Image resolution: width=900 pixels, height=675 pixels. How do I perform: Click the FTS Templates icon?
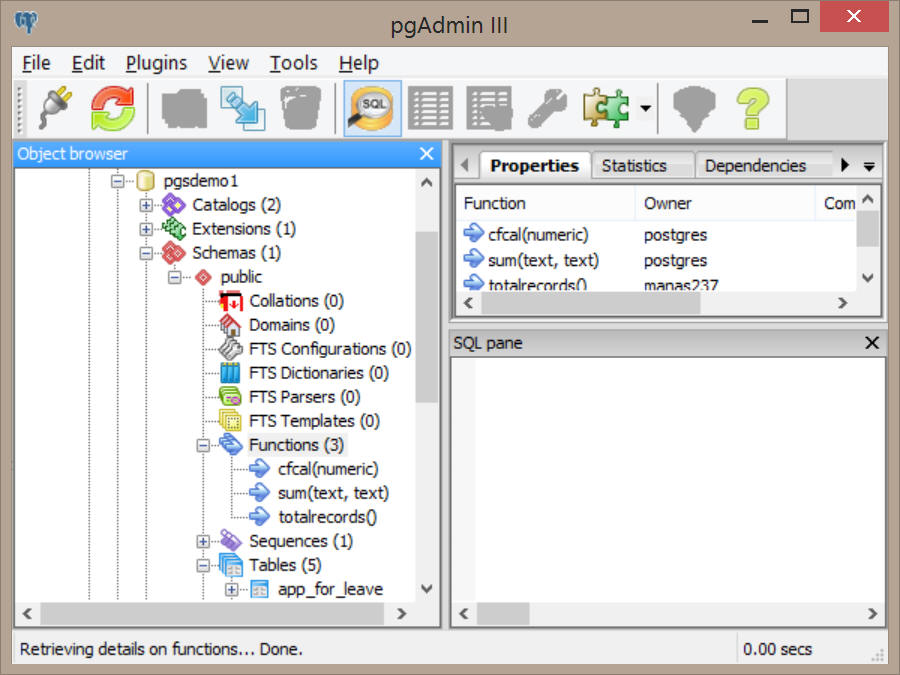point(231,421)
